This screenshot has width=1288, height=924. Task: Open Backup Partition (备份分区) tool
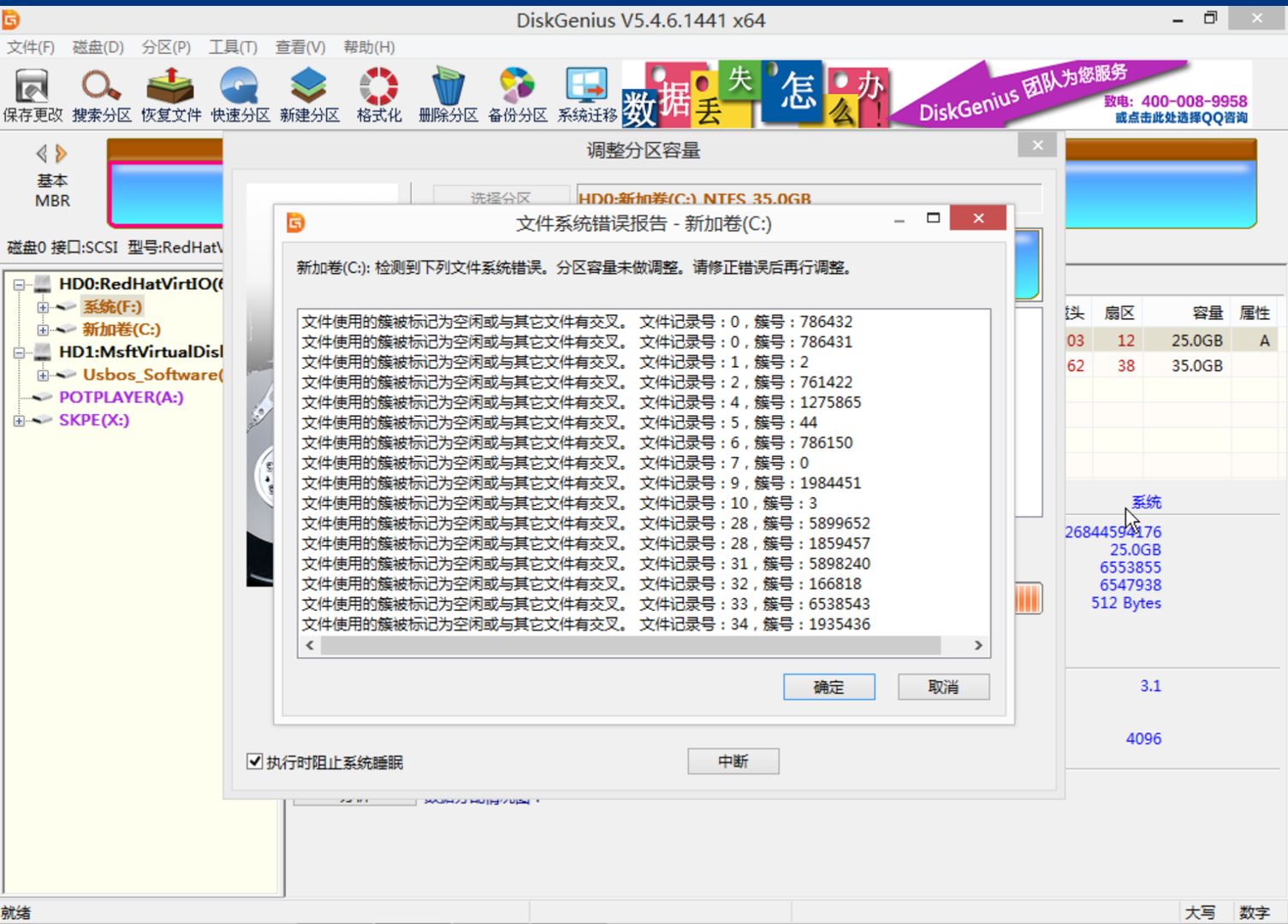click(518, 94)
